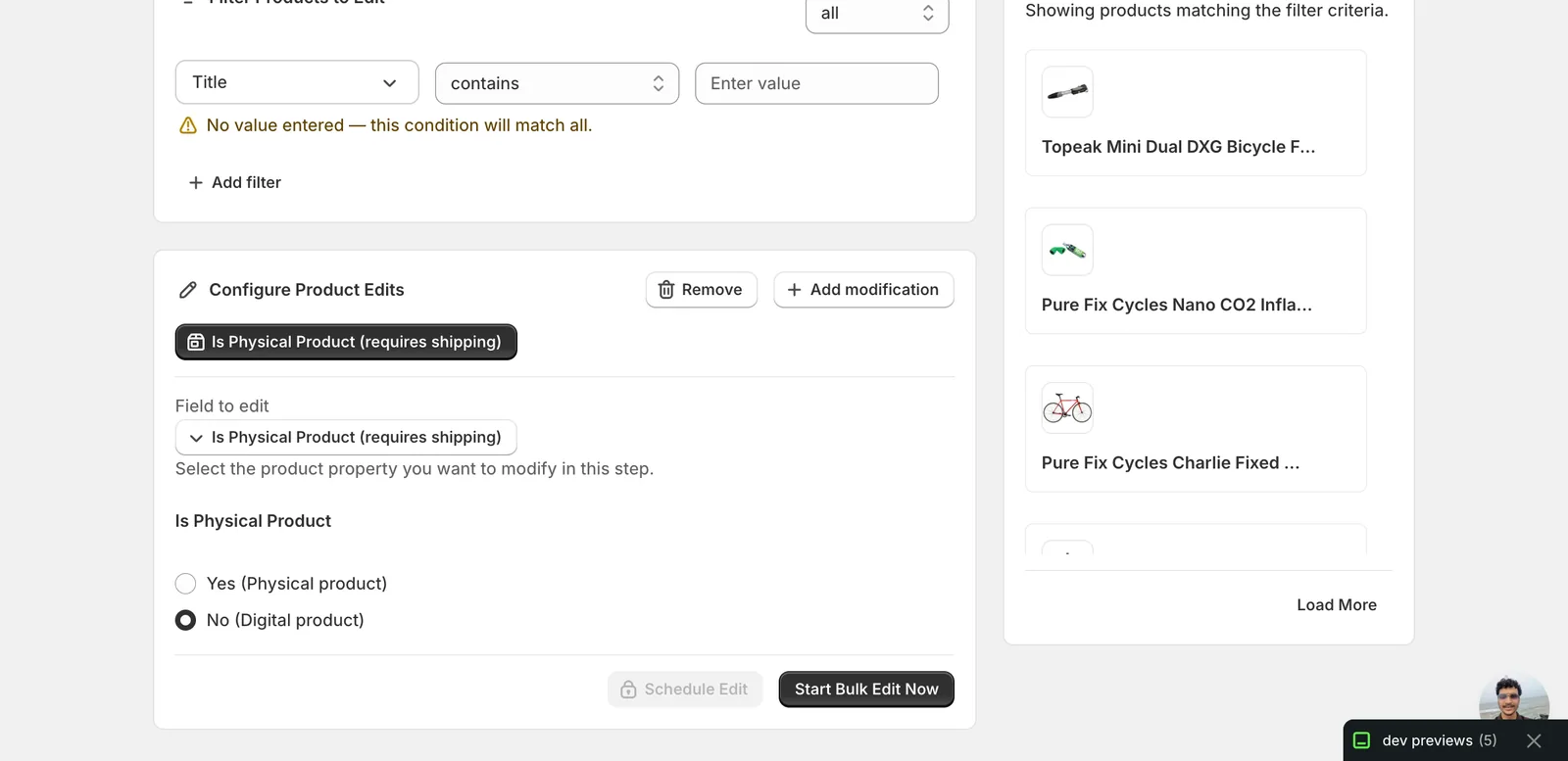Click Topeak Mini Dual DXG Bicycle product title
1568x761 pixels.
tap(1178, 147)
